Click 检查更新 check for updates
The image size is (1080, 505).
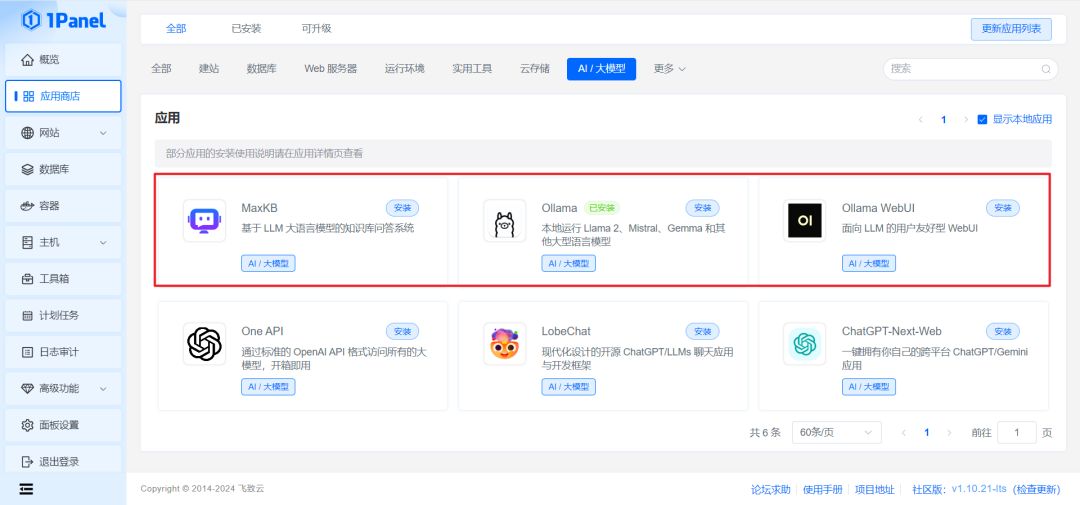pos(1037,489)
